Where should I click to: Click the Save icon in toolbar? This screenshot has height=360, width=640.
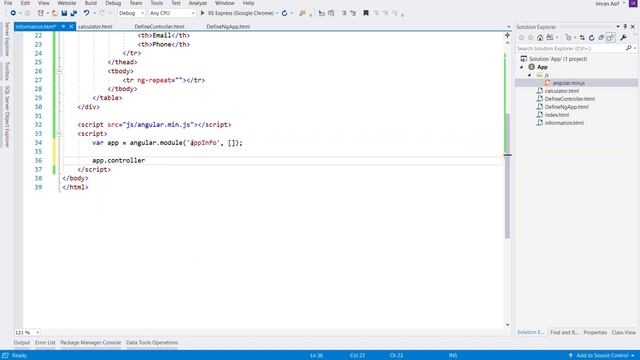pyautogui.click(x=64, y=13)
